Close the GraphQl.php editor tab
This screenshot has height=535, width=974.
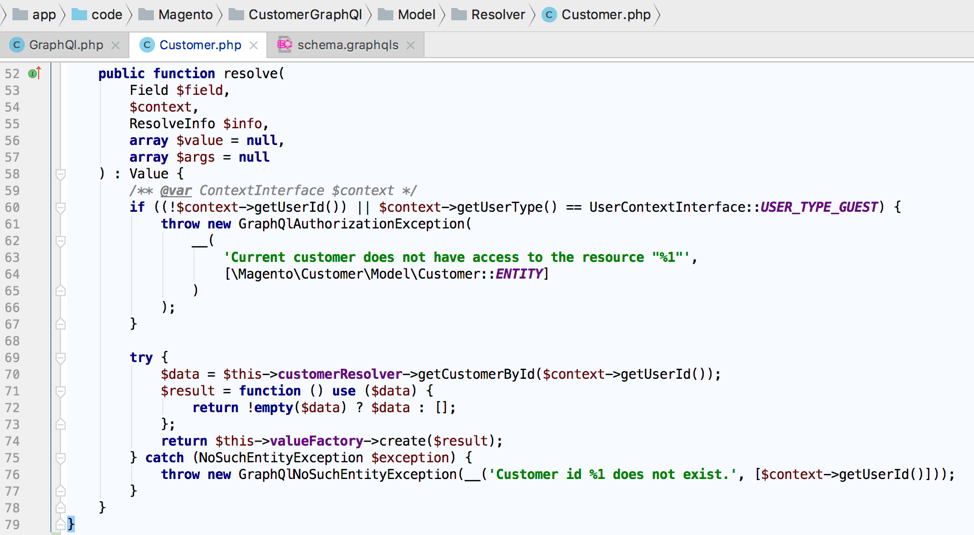[116, 45]
